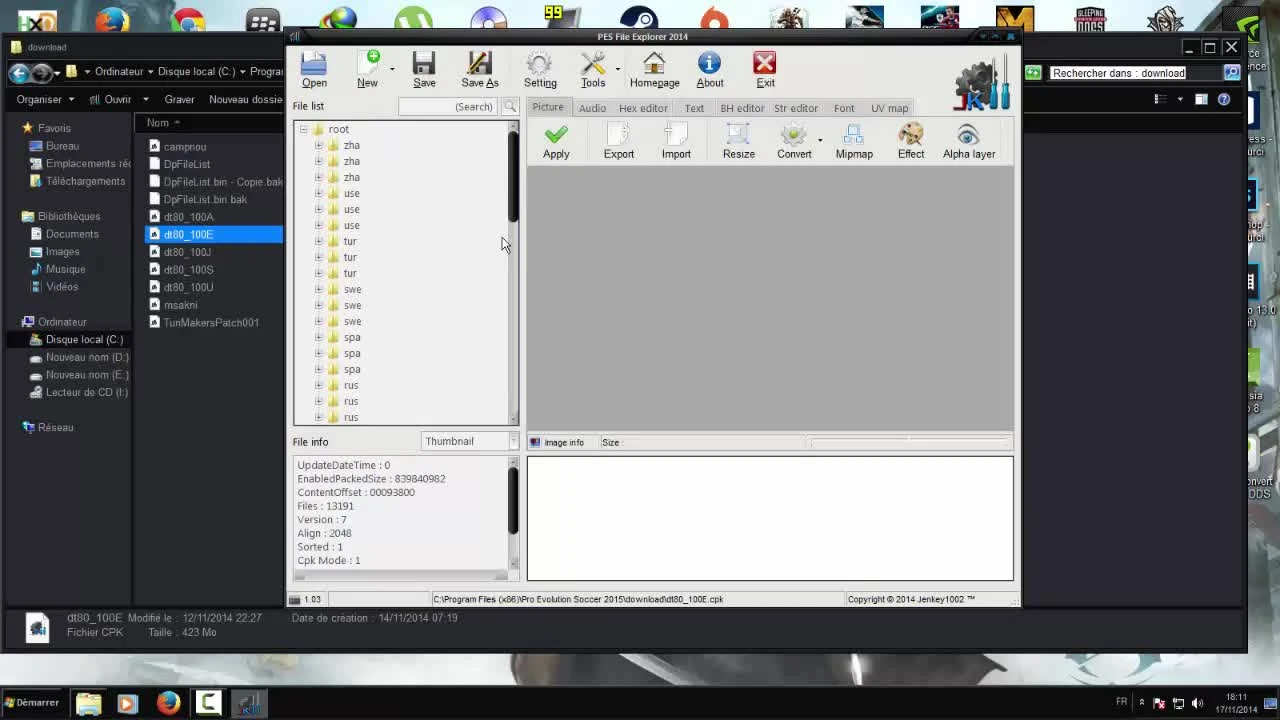Select the dt80_100U file in Explorer
Viewport: 1280px width, 720px height.
click(x=188, y=287)
